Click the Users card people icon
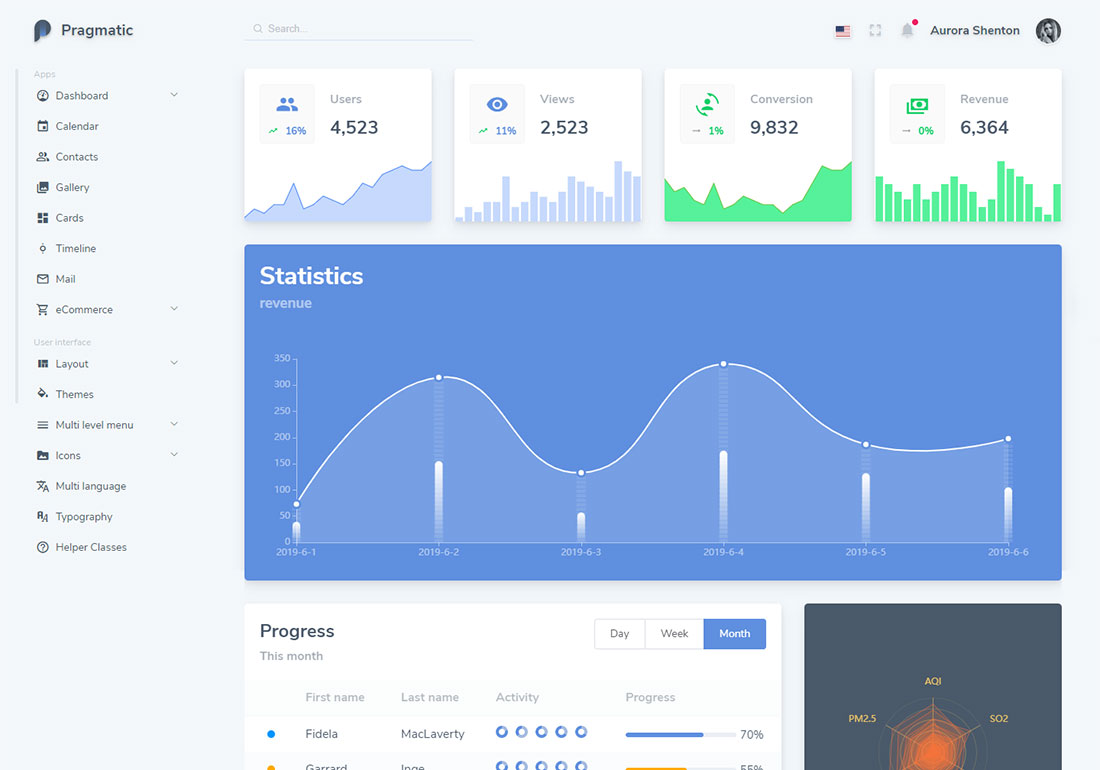This screenshot has height=770, width=1100. point(287,104)
